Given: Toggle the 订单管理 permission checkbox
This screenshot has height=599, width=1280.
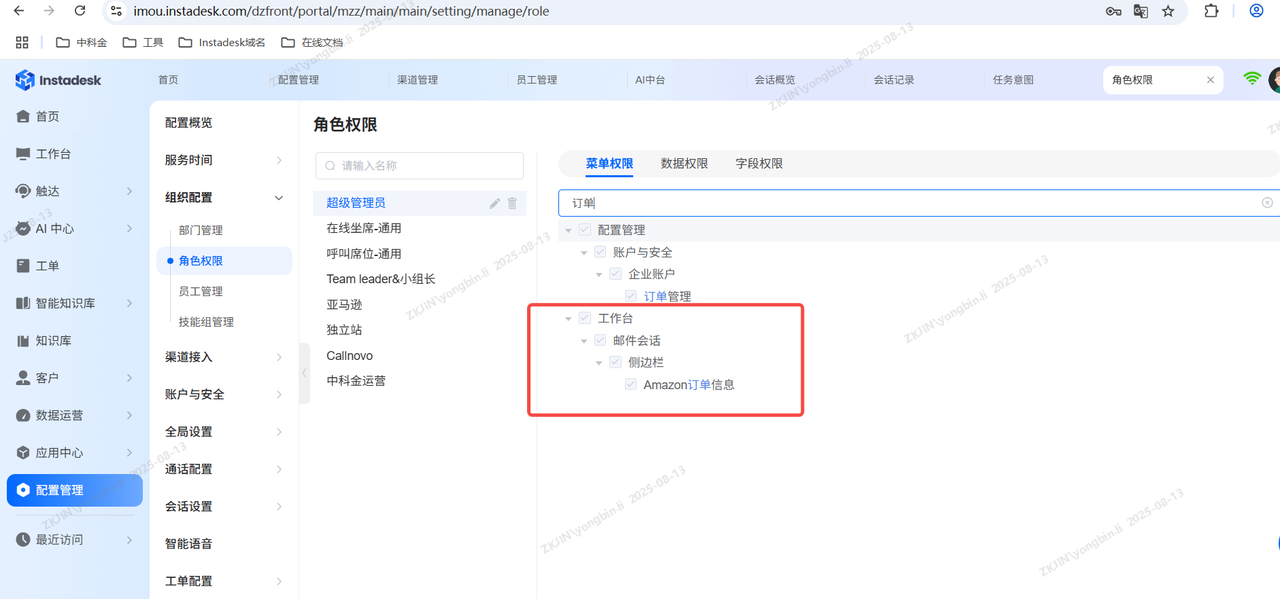Looking at the screenshot, I should pyautogui.click(x=631, y=296).
